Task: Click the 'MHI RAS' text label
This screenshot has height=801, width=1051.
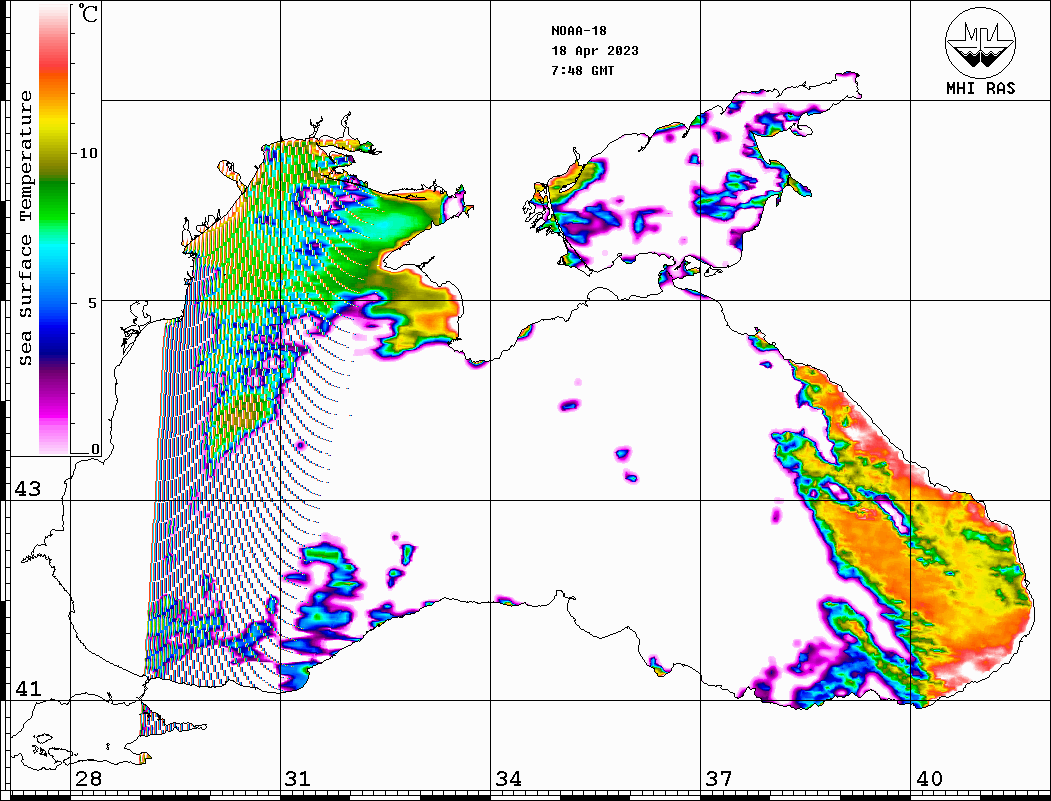Action: [980, 88]
